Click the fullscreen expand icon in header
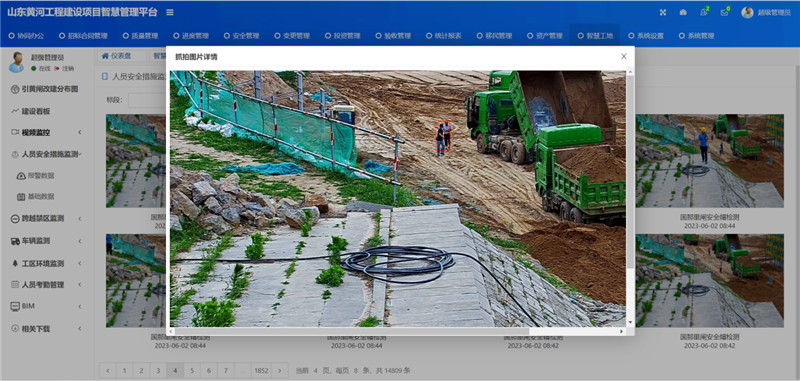 point(663,12)
